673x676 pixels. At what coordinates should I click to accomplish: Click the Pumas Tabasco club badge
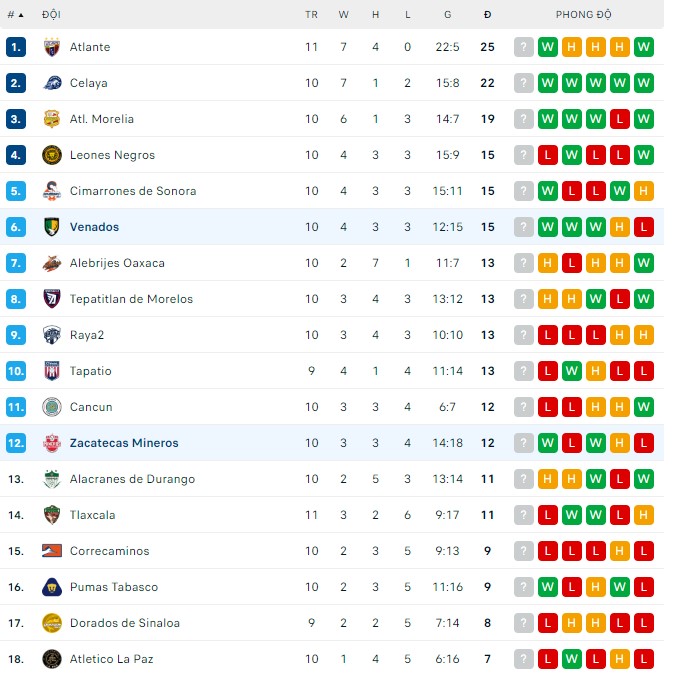(x=52, y=587)
